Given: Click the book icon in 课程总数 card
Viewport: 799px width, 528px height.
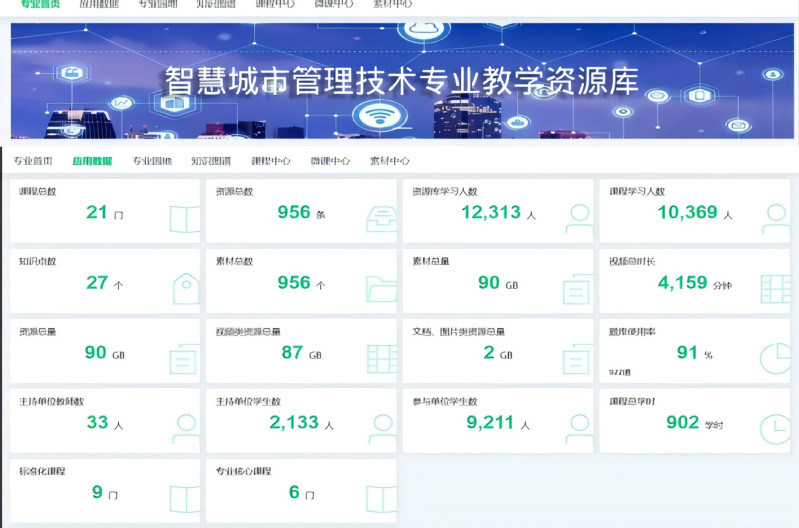Looking at the screenshot, I should pos(184,219).
